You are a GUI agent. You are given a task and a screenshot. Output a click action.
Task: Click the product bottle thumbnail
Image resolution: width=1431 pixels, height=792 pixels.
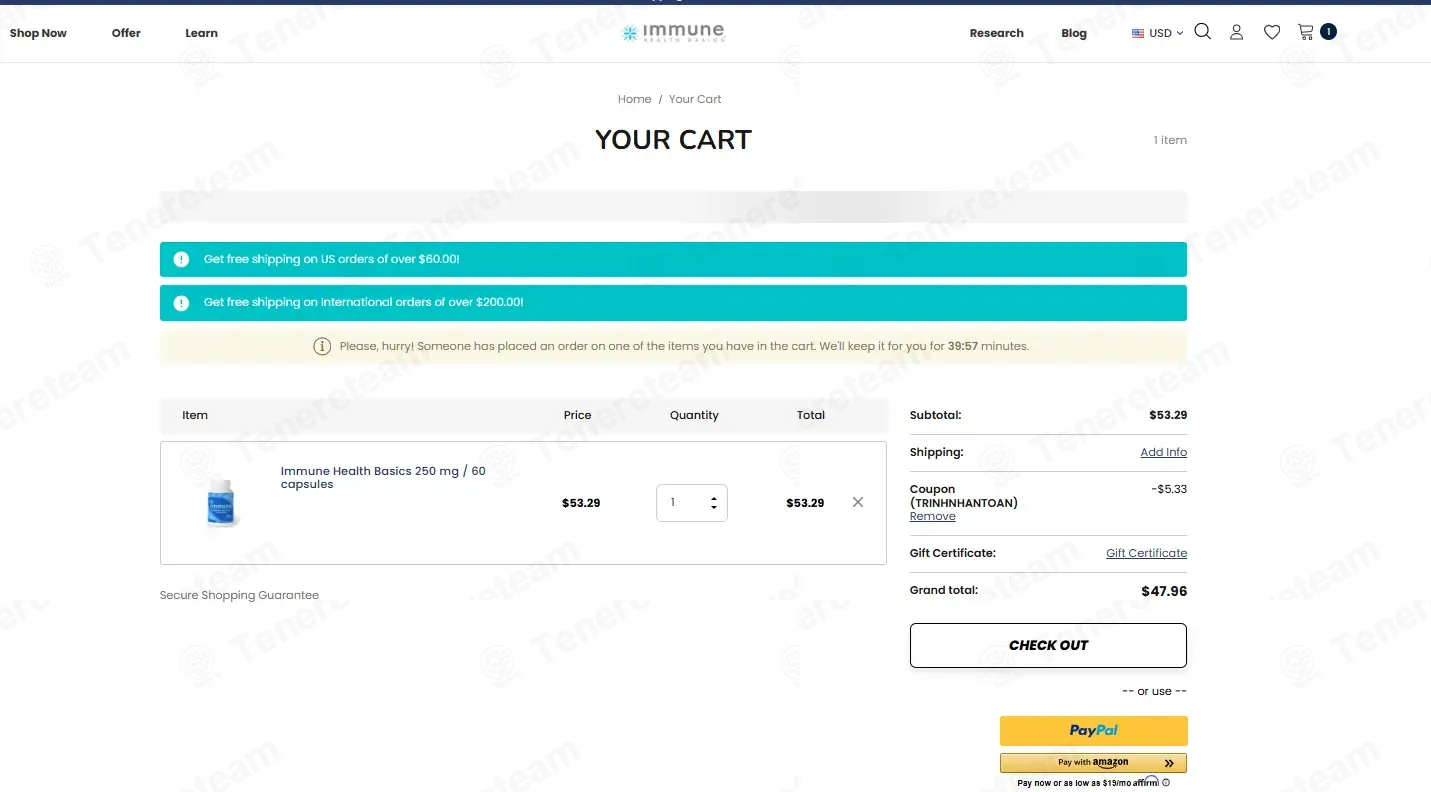[x=222, y=503]
